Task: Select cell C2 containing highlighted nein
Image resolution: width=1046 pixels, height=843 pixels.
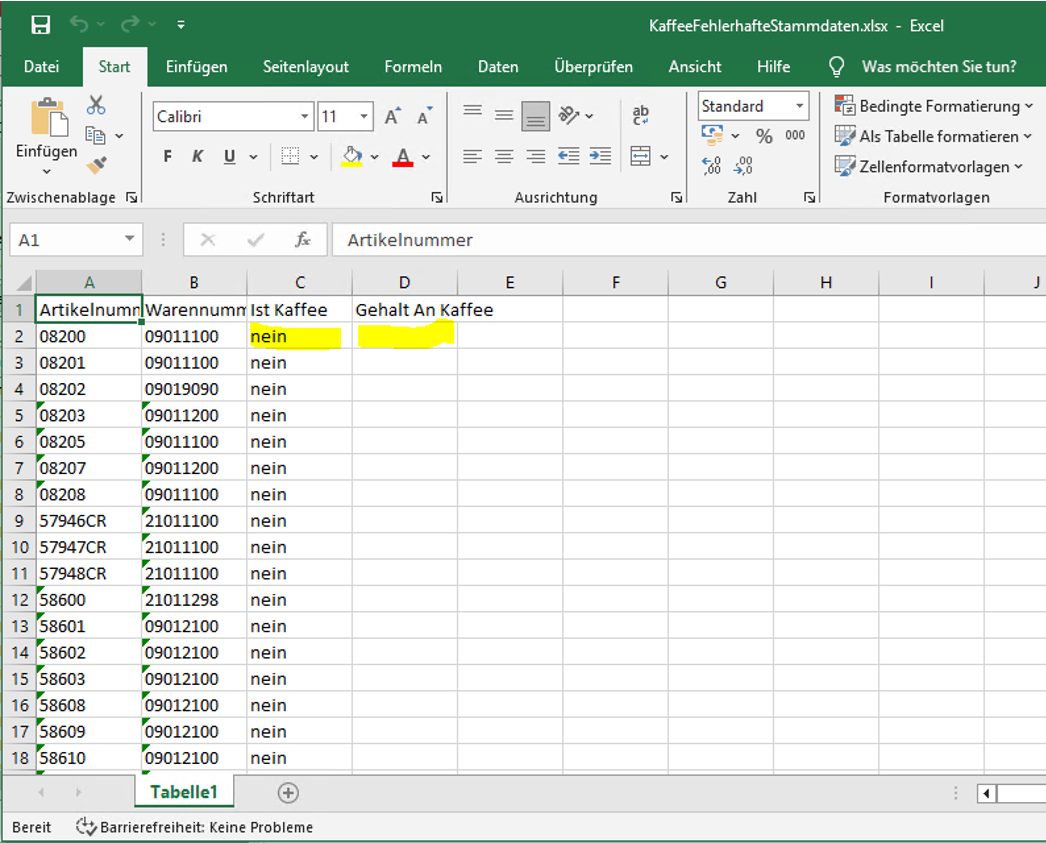Action: click(298, 336)
